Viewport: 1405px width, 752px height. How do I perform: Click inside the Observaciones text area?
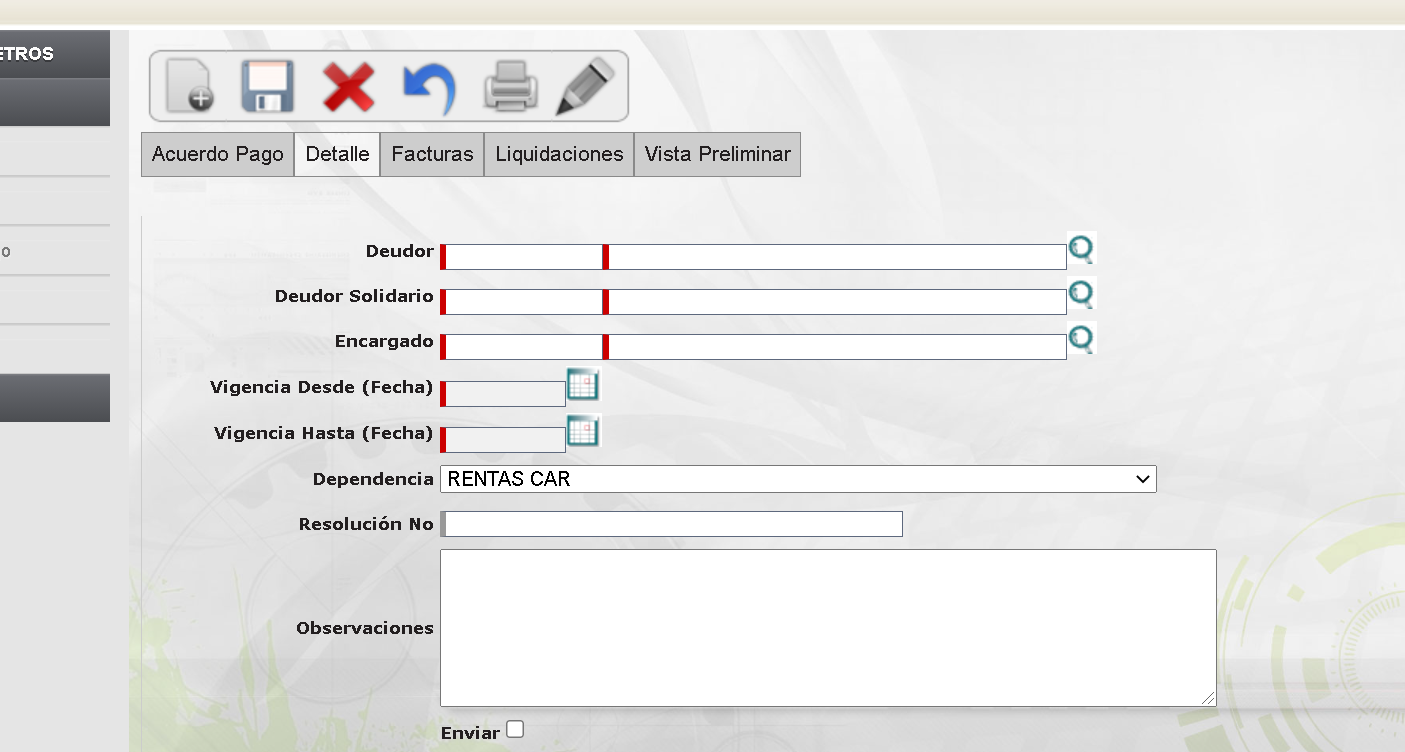[x=827, y=628]
